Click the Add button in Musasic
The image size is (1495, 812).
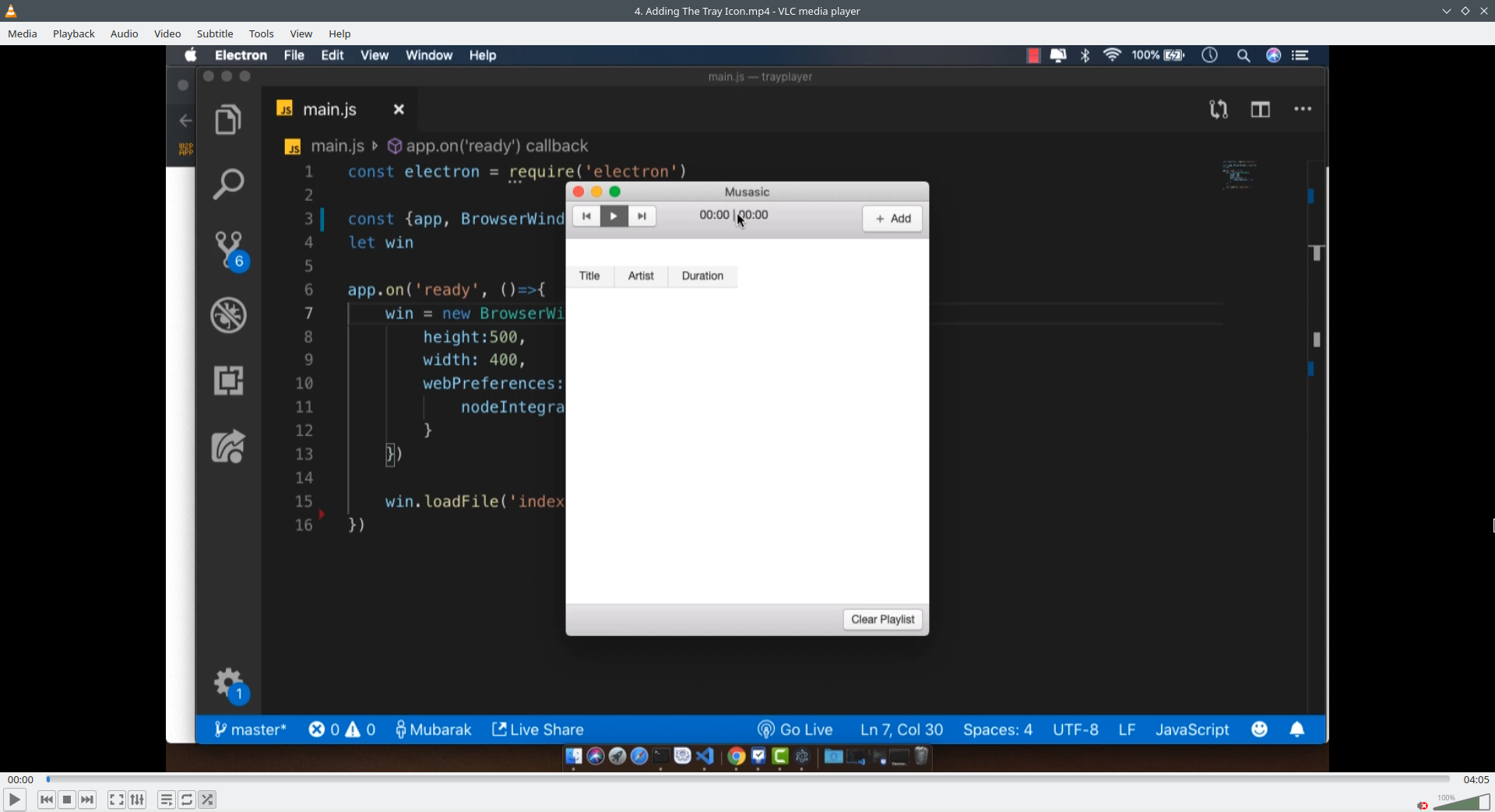pyautogui.click(x=892, y=219)
